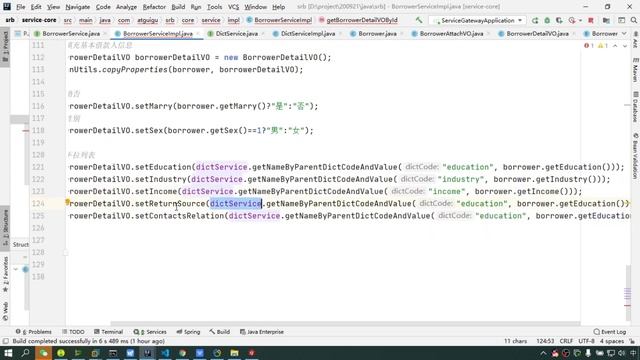Open Project Structure from toolbar
Viewport: 640px width, 360px height.
606,20
